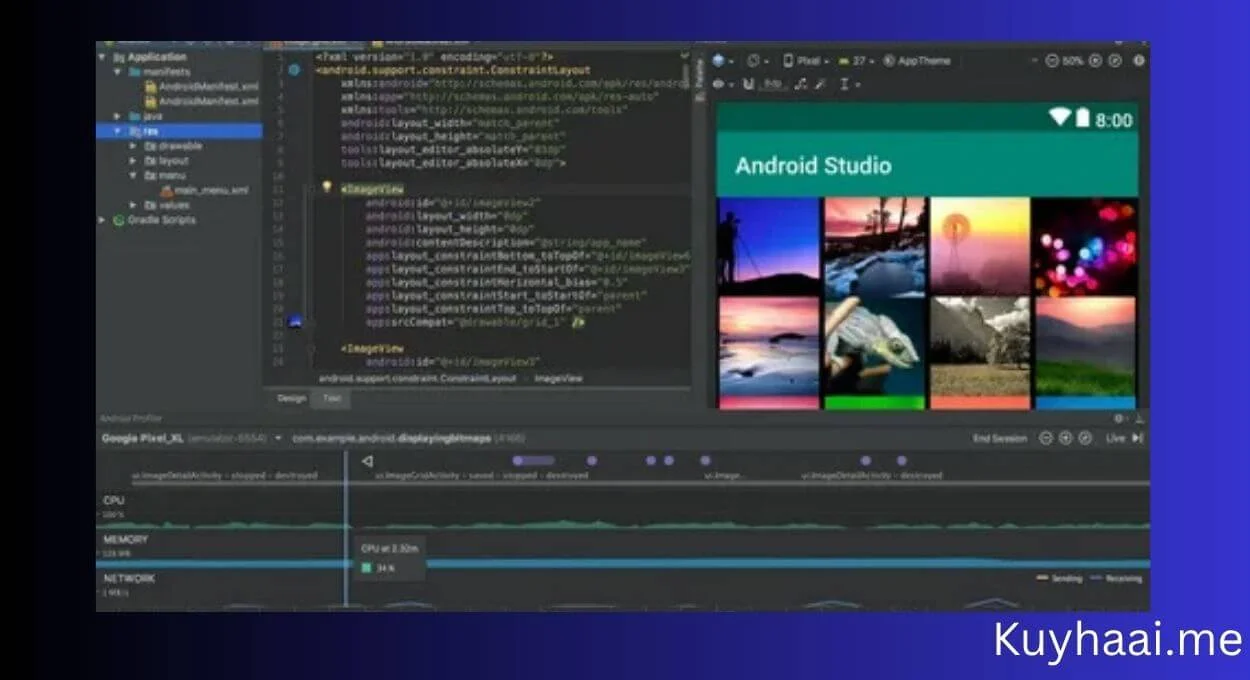Image resolution: width=1250 pixels, height=680 pixels.
Task: Switch to the Text tab
Action: tap(331, 398)
